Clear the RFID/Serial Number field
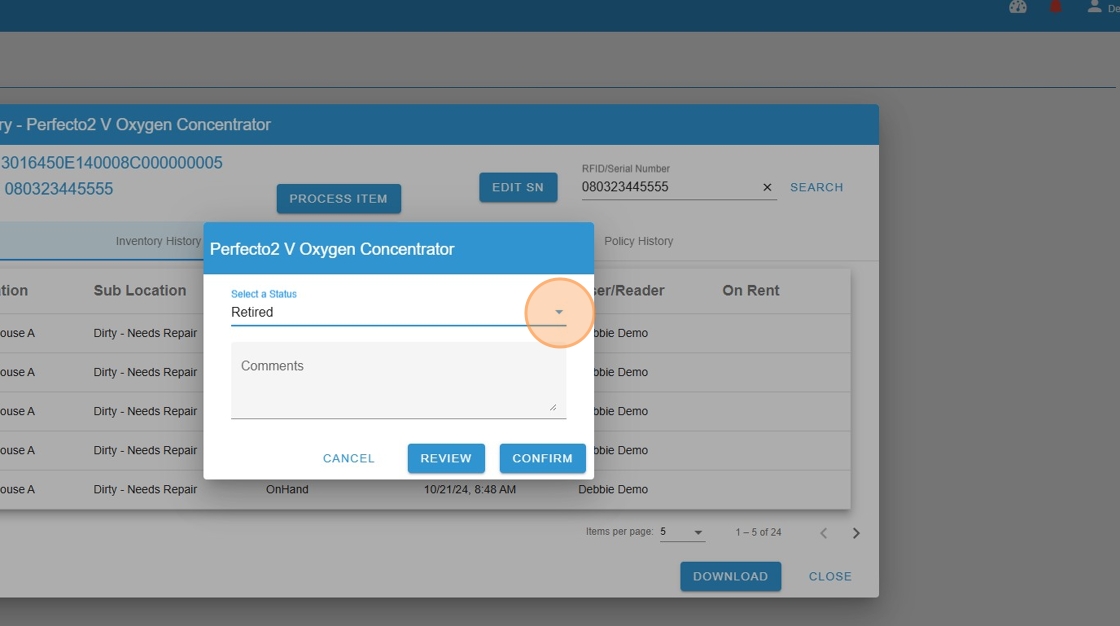The image size is (1120, 626). pyautogui.click(x=767, y=187)
